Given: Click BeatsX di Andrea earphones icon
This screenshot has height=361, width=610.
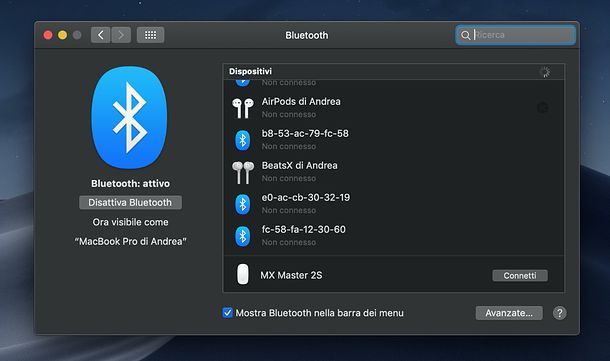Looking at the screenshot, I should (243, 172).
